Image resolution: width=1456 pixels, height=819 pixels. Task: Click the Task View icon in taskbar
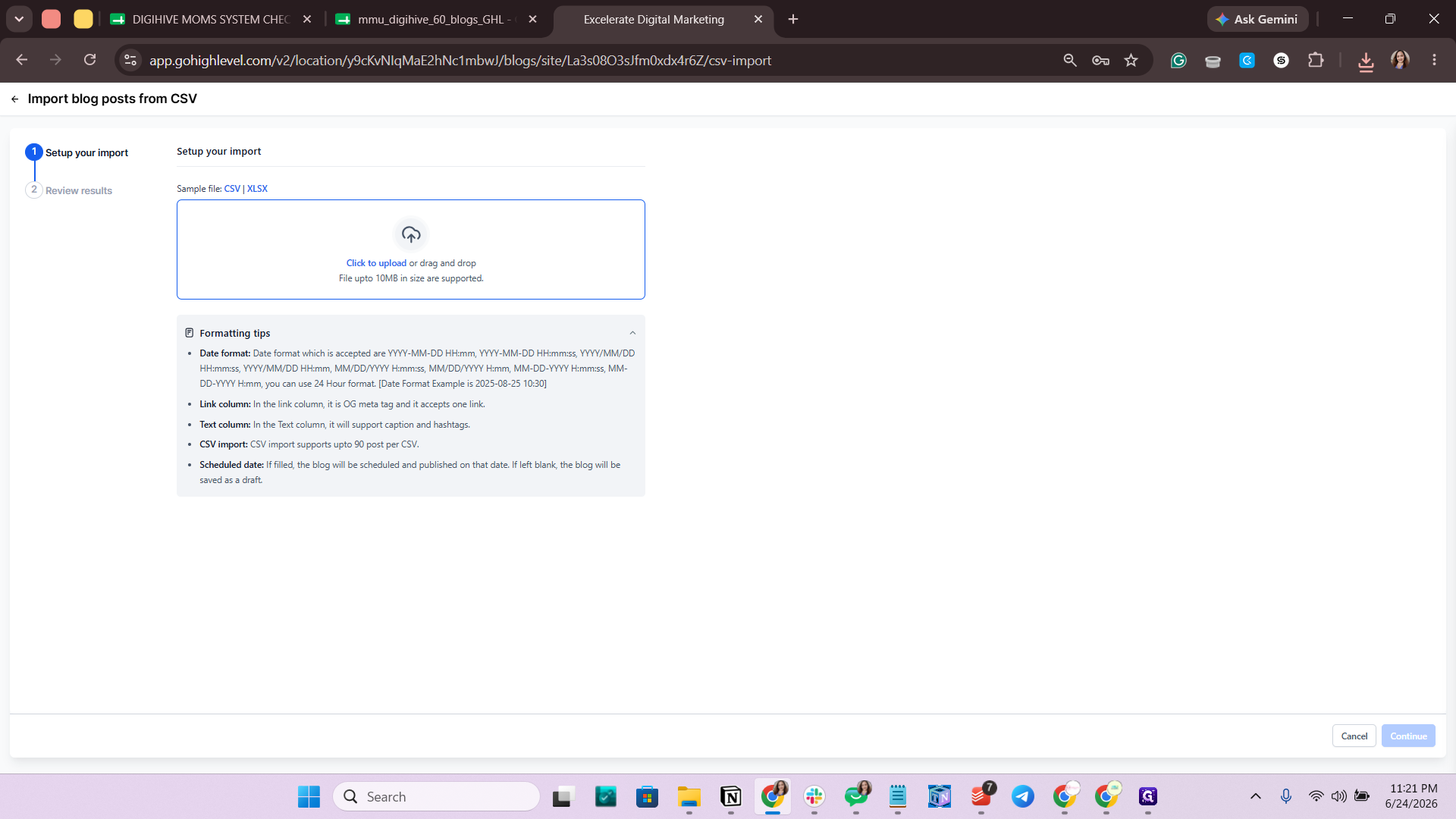(x=562, y=796)
